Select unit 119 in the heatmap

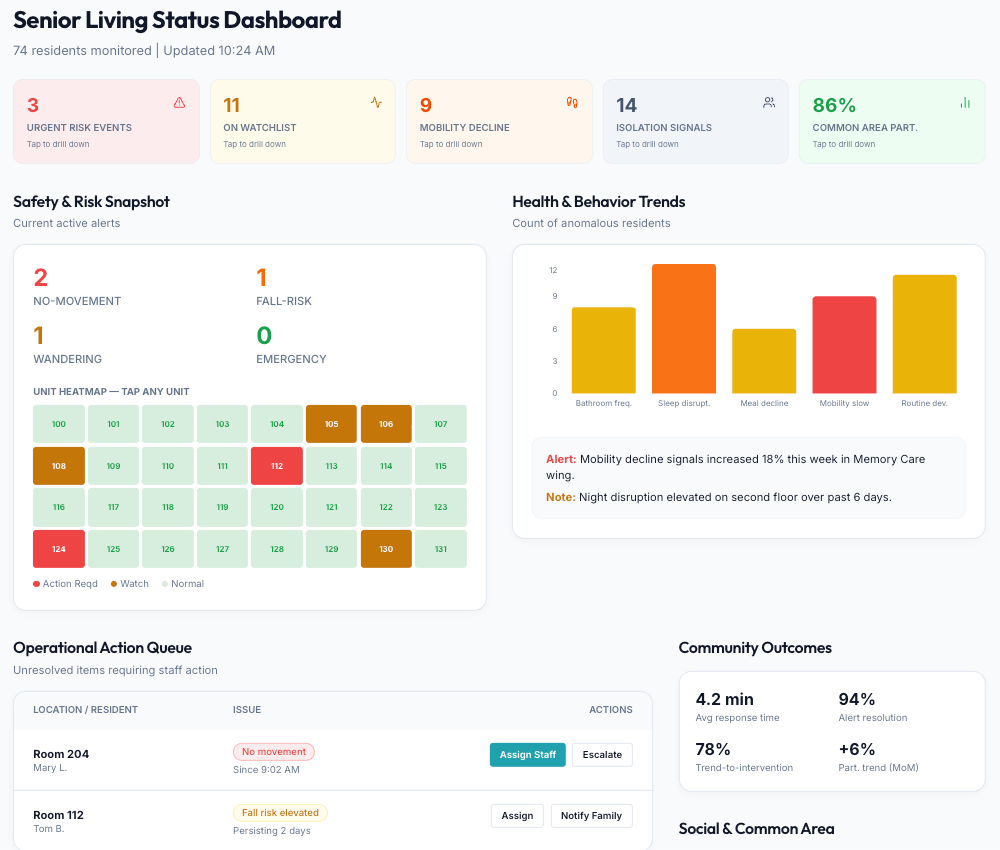(x=223, y=507)
